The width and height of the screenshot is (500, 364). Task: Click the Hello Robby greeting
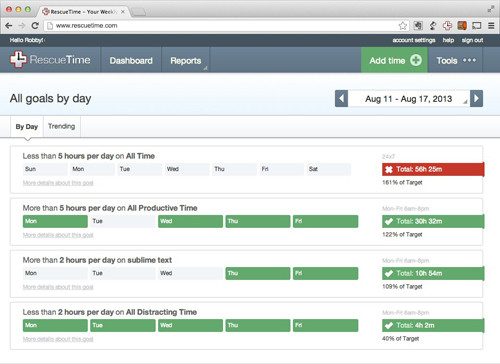point(27,40)
